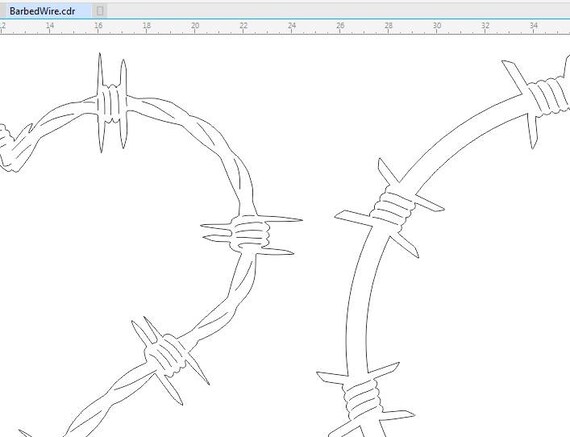Click the 34 mark on the horizontal ruler
This screenshot has height=437, width=570.
(x=533, y=25)
